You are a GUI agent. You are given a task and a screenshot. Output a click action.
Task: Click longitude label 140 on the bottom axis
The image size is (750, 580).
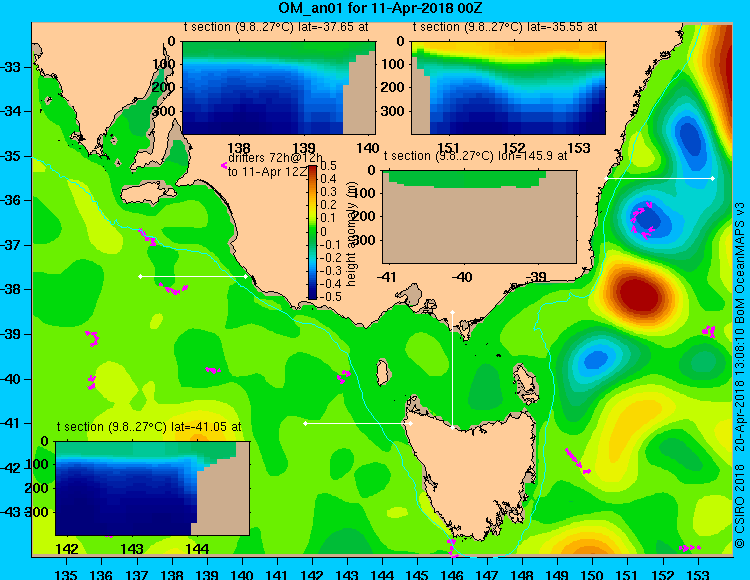[242, 574]
